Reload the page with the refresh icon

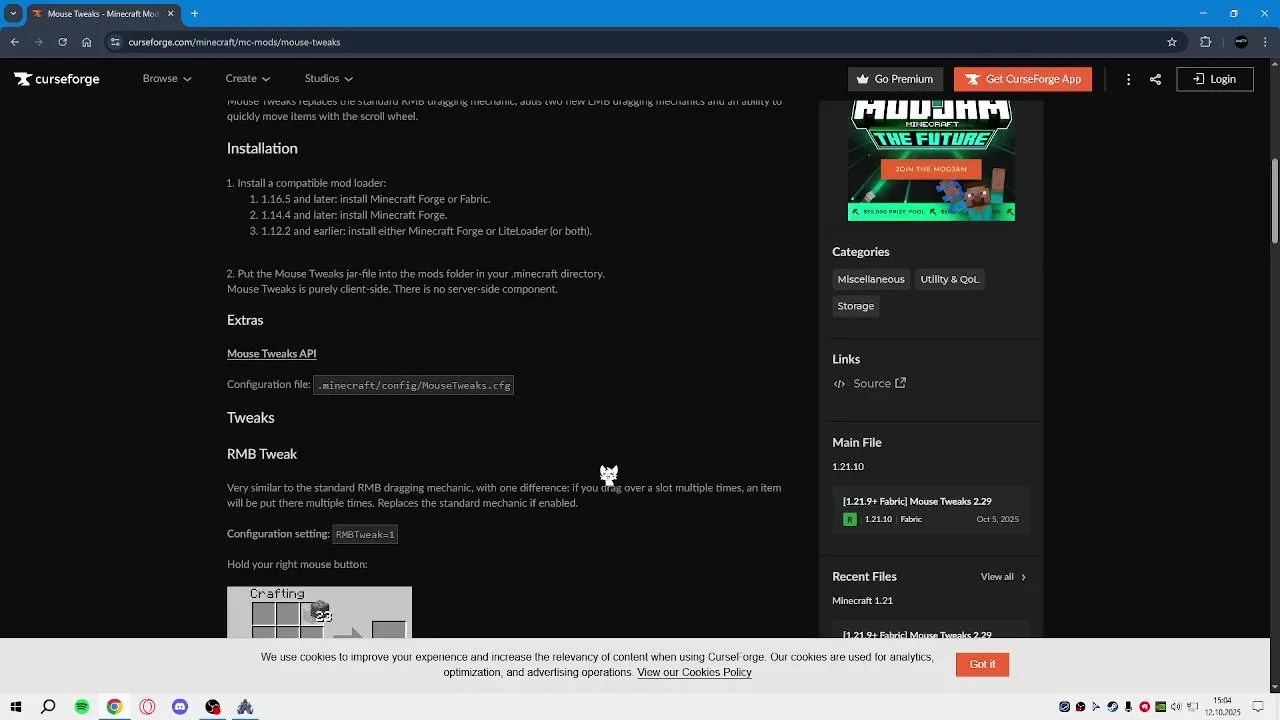62,42
